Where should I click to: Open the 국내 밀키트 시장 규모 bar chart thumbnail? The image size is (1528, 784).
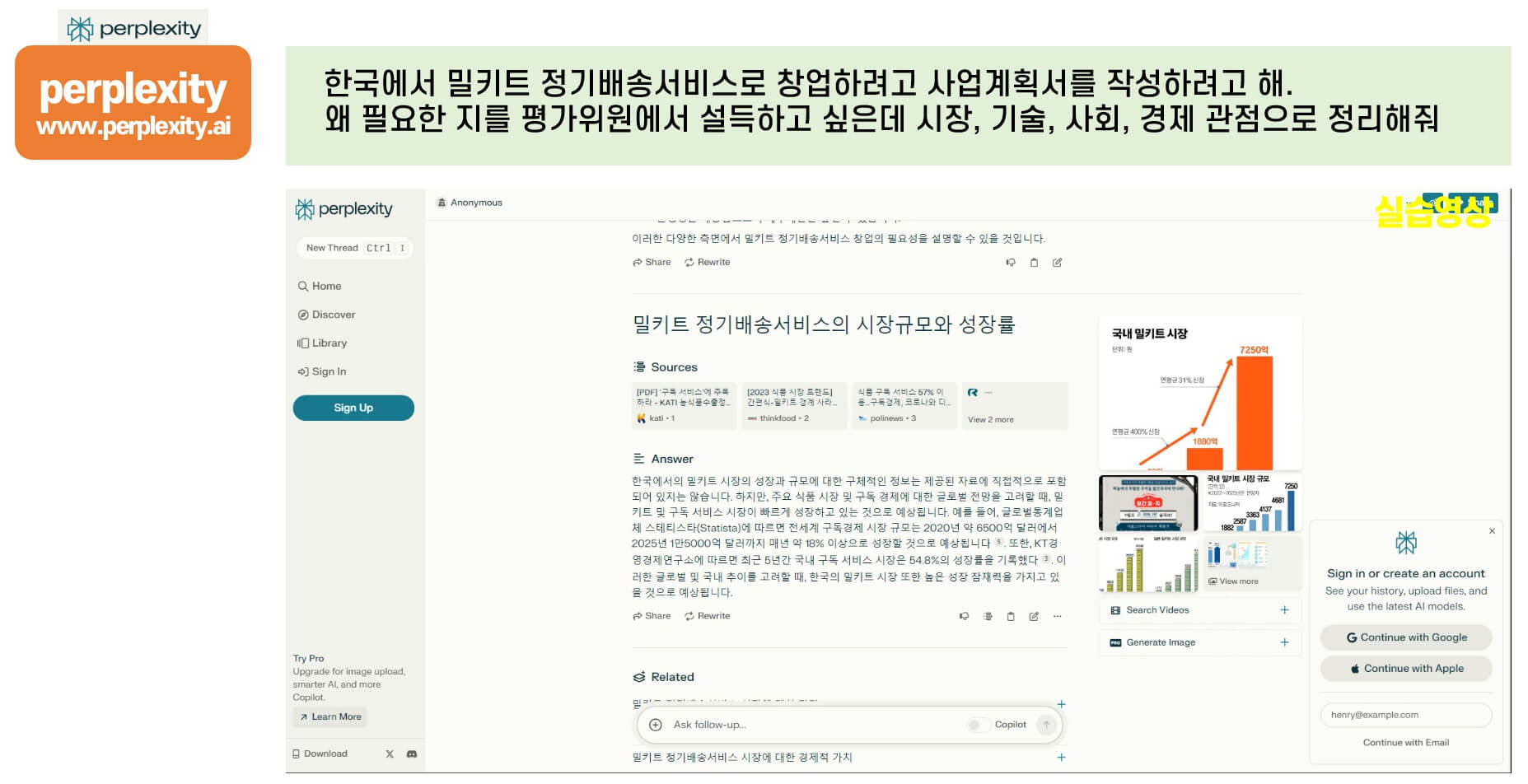pyautogui.click(x=1251, y=502)
